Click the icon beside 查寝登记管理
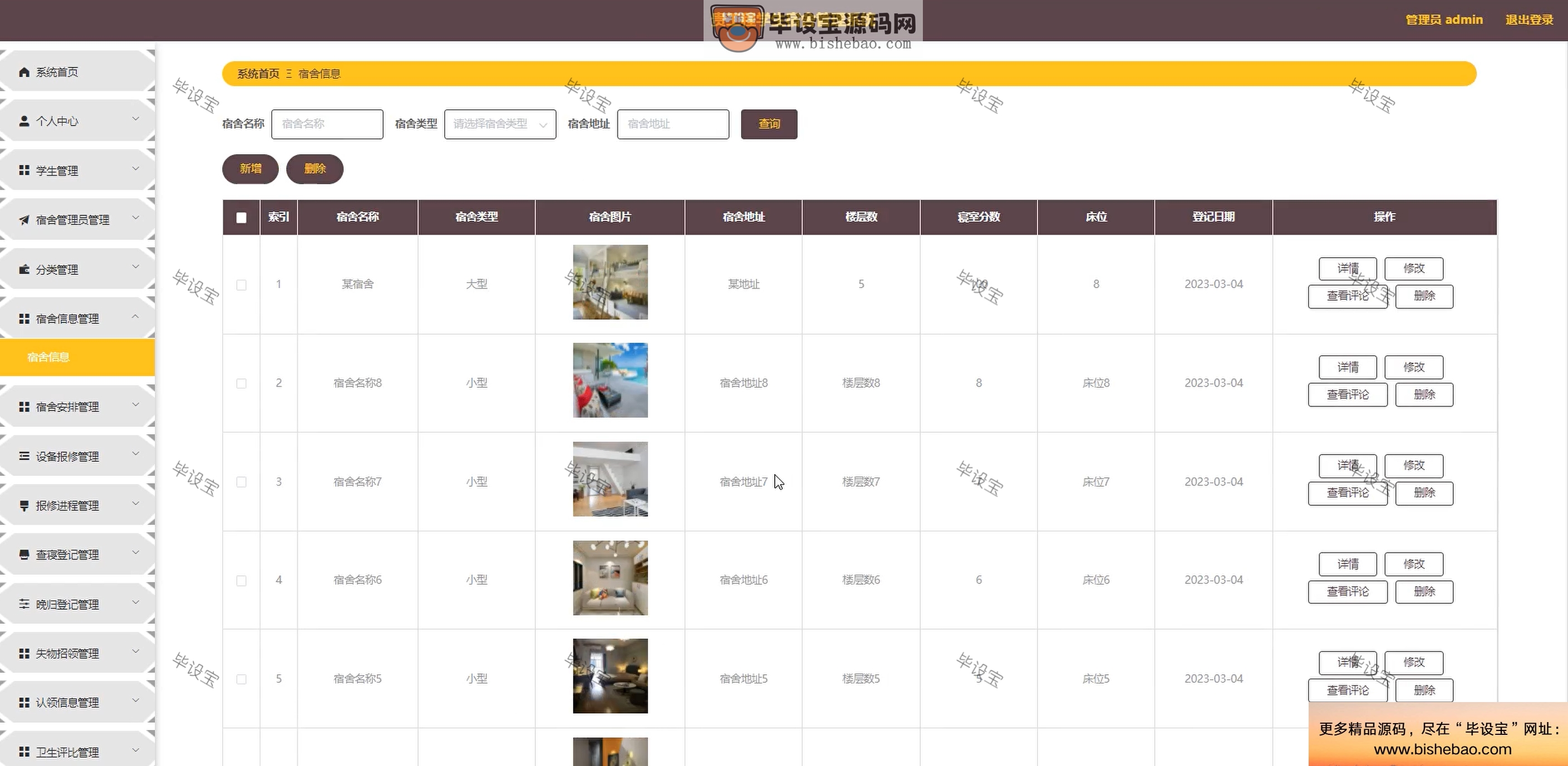The height and width of the screenshot is (766, 1568). tap(24, 554)
